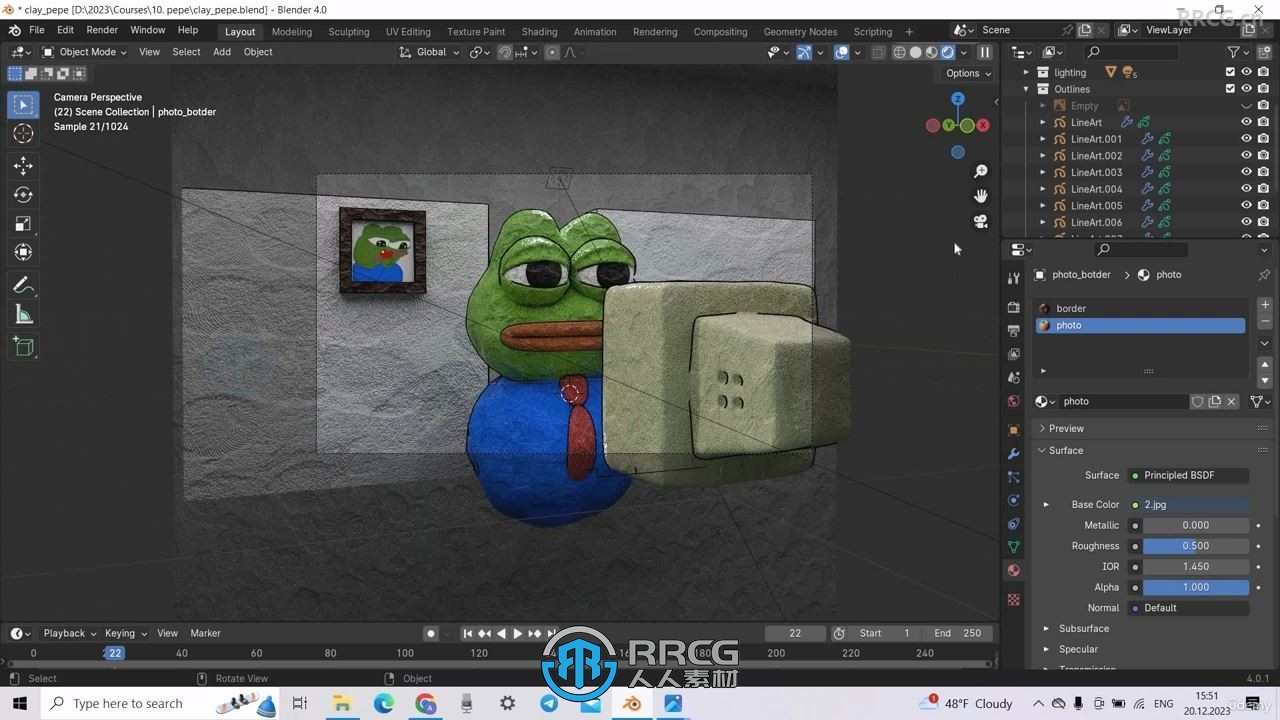Open the Render properties tab
The height and width of the screenshot is (720, 1280).
pos(1014,307)
